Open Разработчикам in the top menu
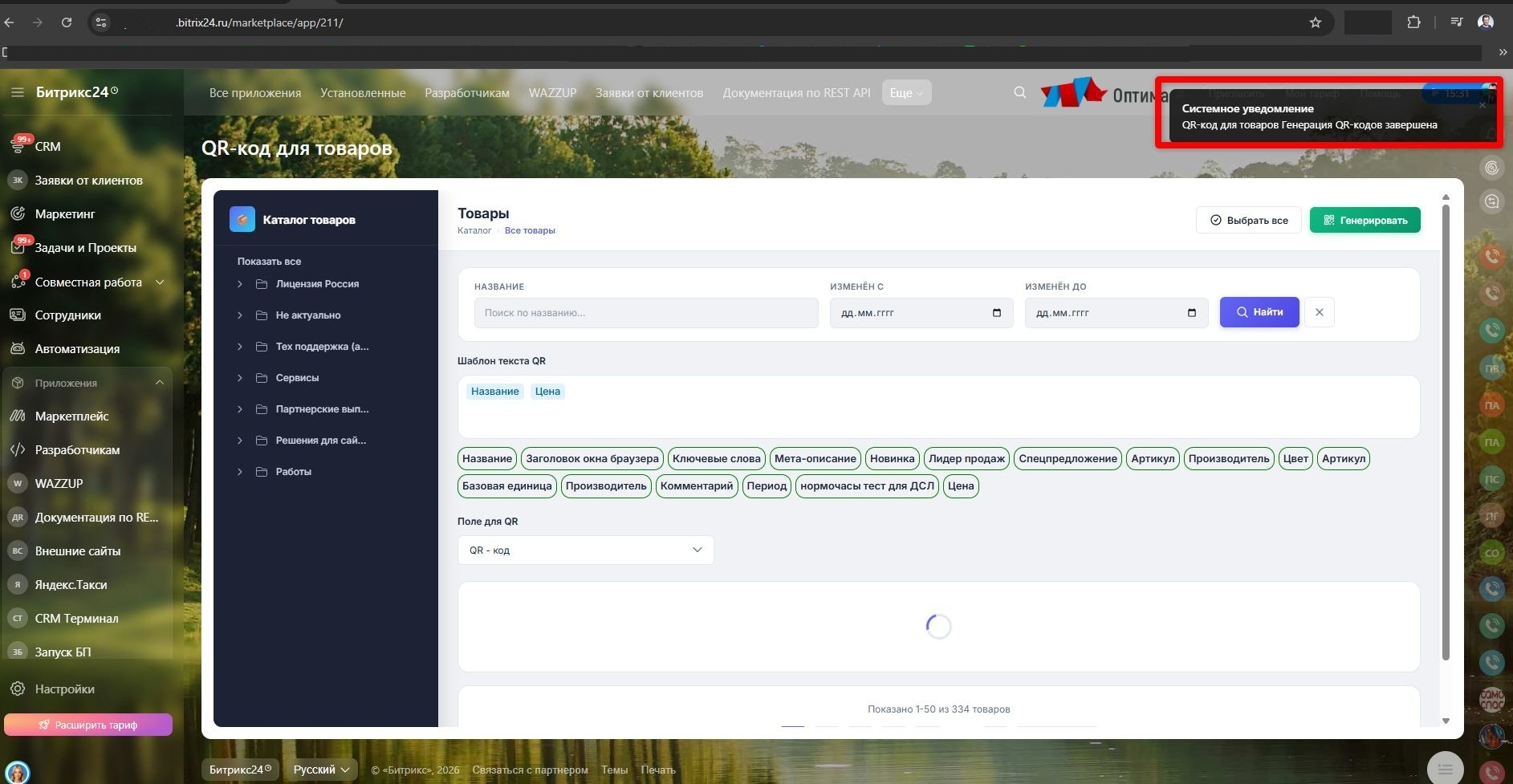 click(467, 93)
